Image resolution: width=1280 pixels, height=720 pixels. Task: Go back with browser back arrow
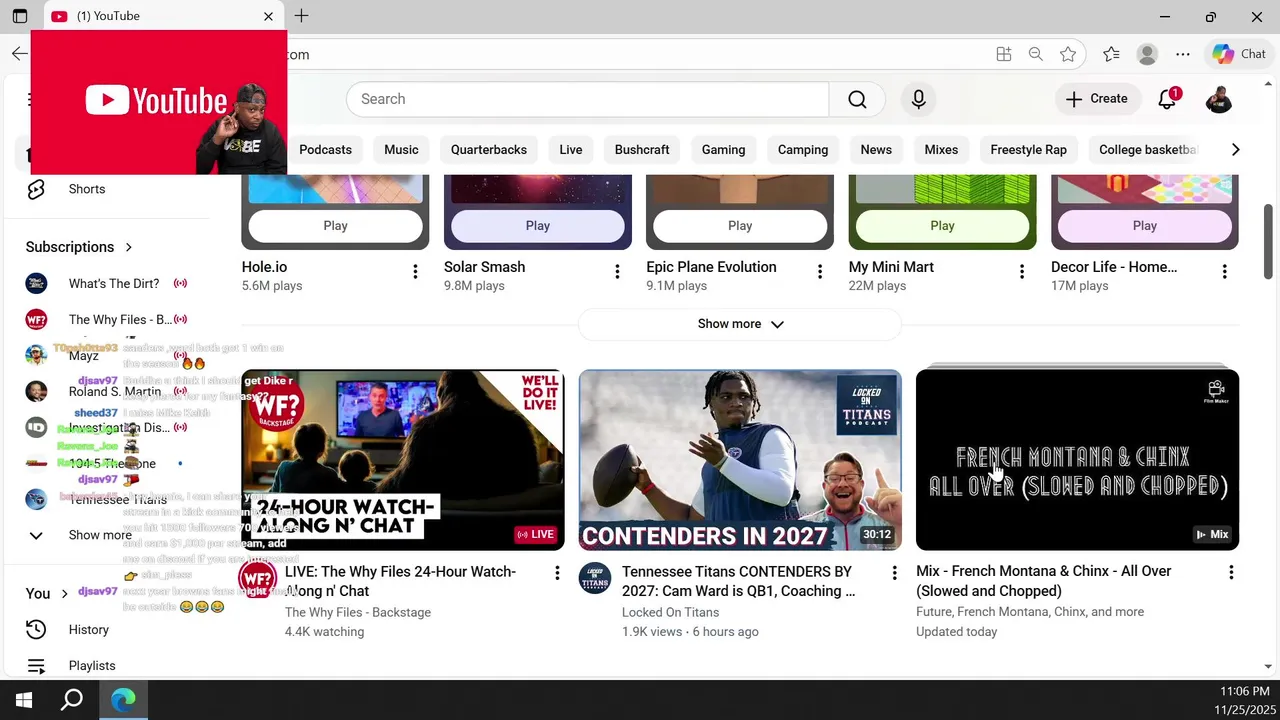[x=20, y=54]
